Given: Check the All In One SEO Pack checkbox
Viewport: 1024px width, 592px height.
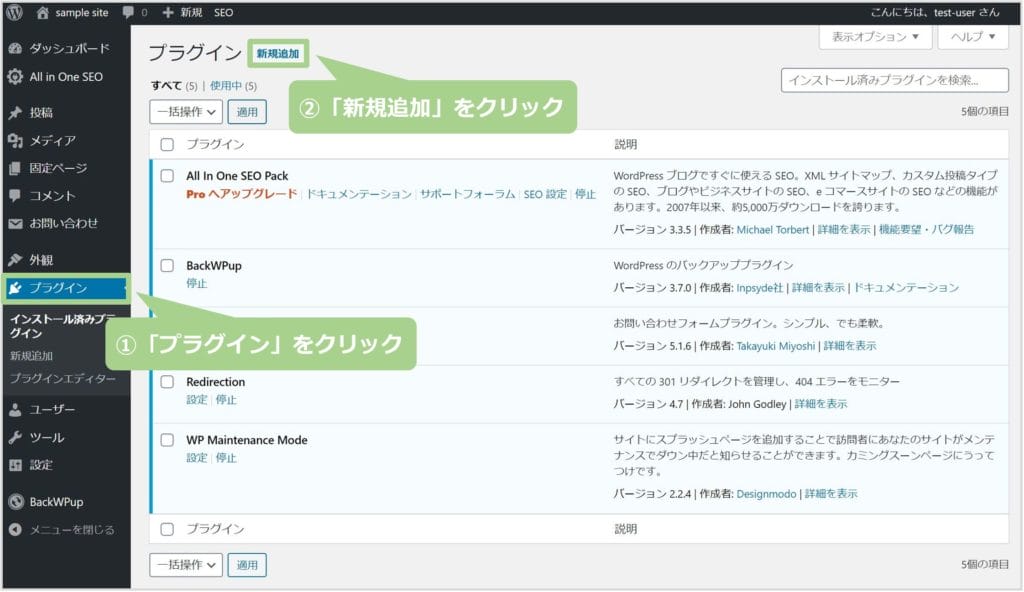Looking at the screenshot, I should coord(167,176).
